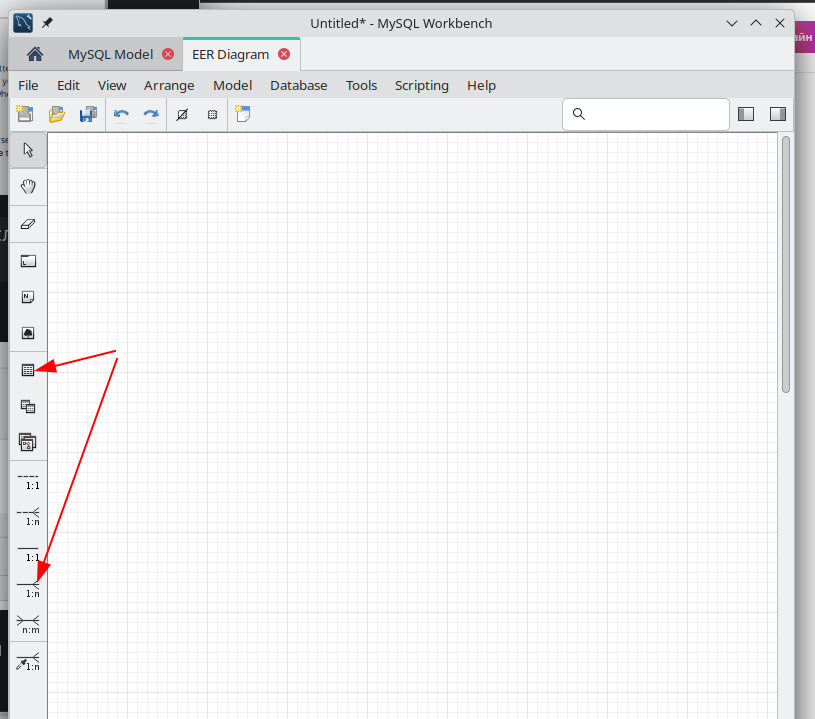This screenshot has width=815, height=719.
Task: Save the model with floppy disk icon
Action: tap(88, 115)
